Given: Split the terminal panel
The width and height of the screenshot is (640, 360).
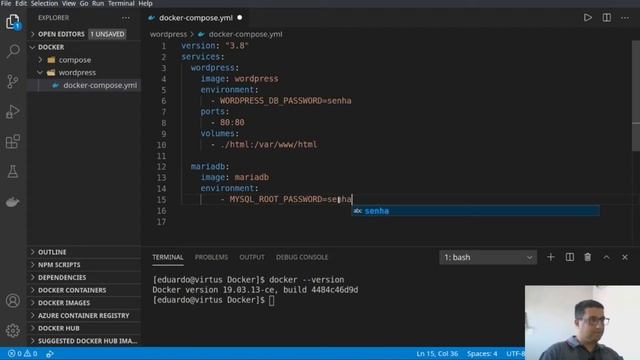Looking at the screenshot, I should tap(569, 257).
